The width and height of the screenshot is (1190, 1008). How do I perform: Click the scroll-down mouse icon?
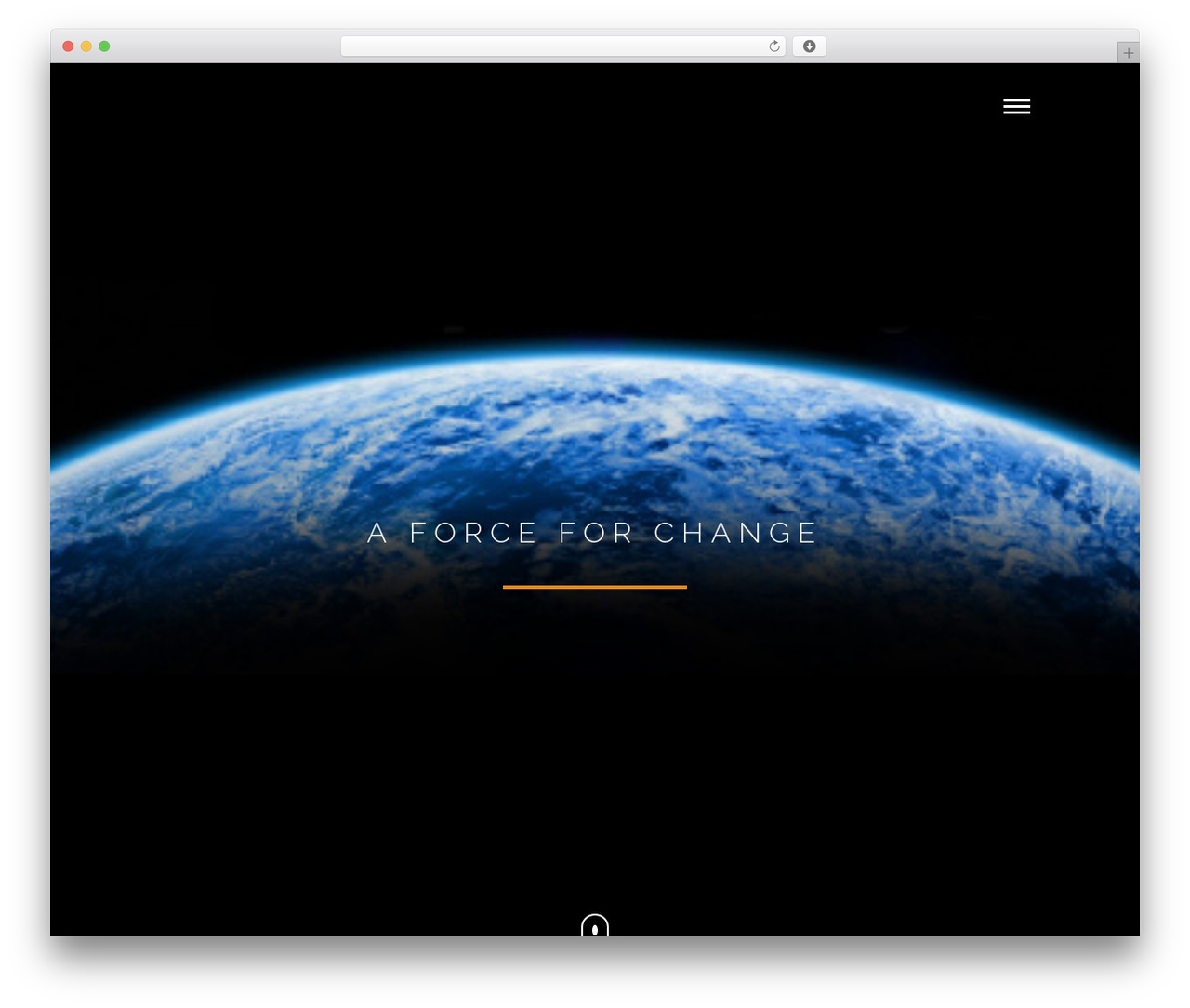[x=595, y=925]
